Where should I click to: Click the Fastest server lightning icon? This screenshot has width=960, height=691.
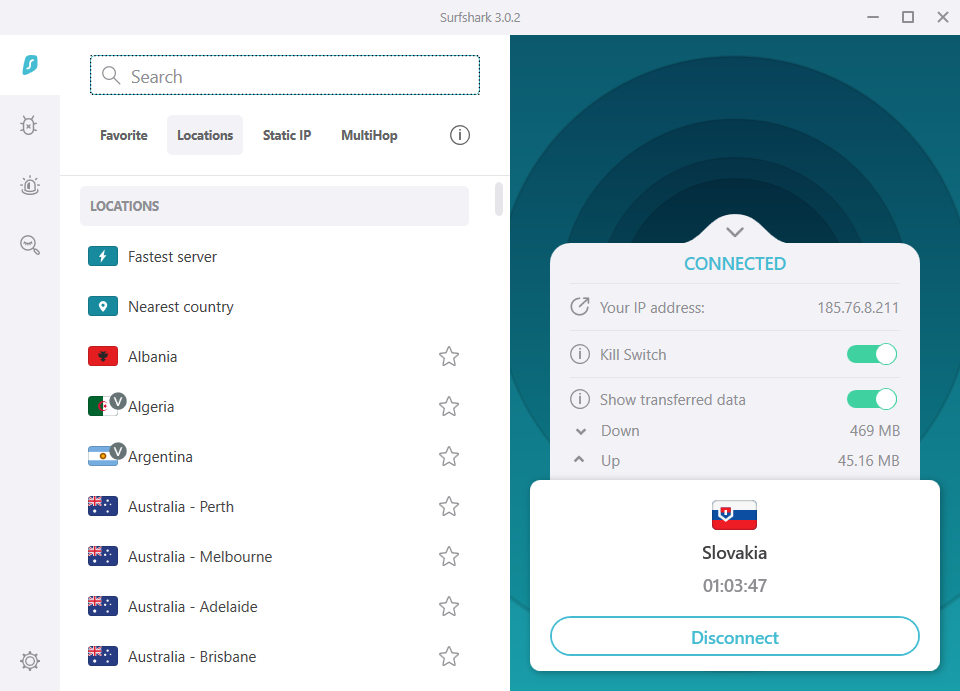point(103,257)
